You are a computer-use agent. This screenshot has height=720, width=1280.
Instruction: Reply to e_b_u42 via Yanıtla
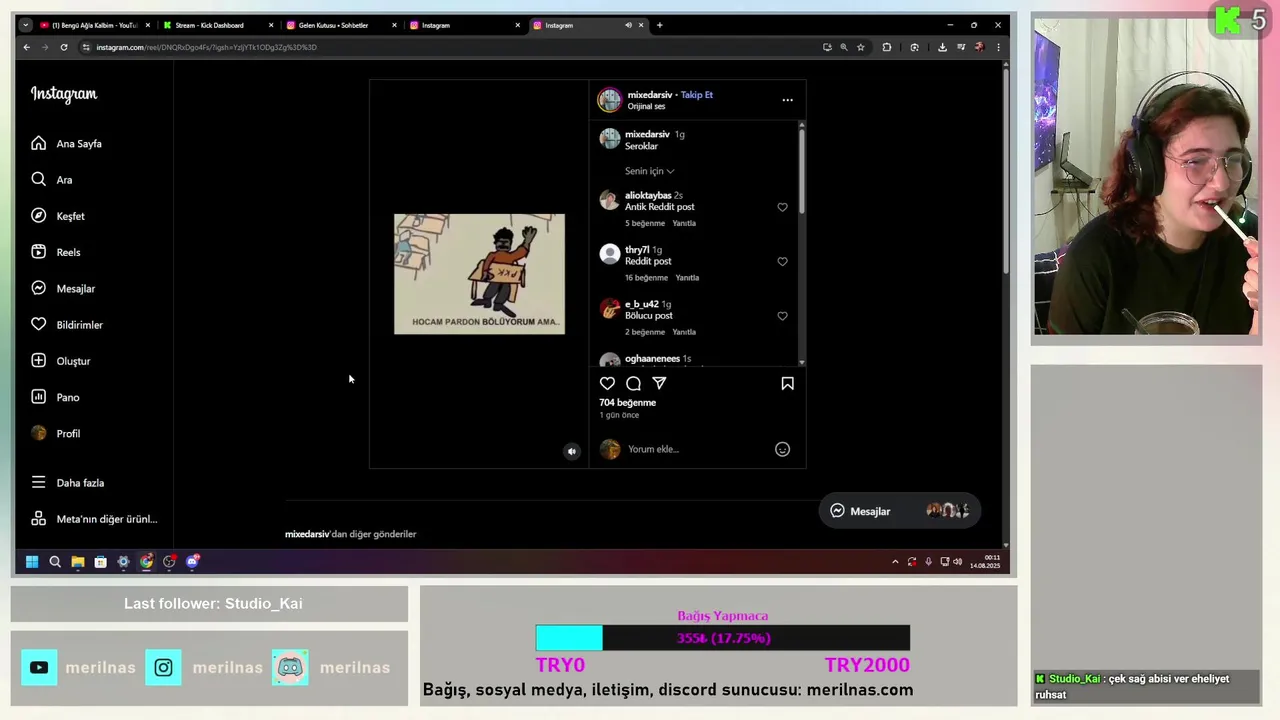point(684,332)
